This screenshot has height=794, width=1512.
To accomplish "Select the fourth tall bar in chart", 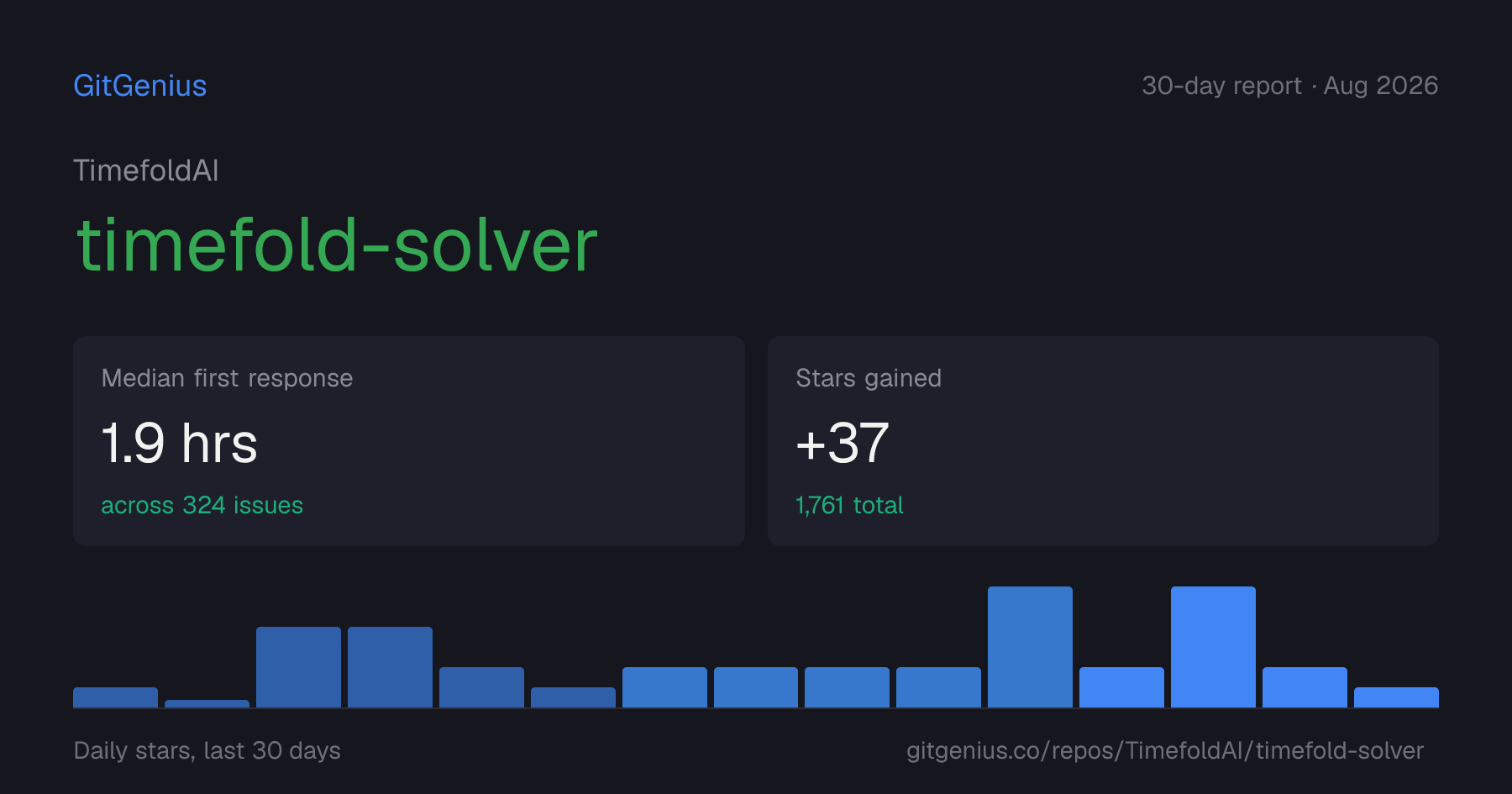I will tap(390, 667).
